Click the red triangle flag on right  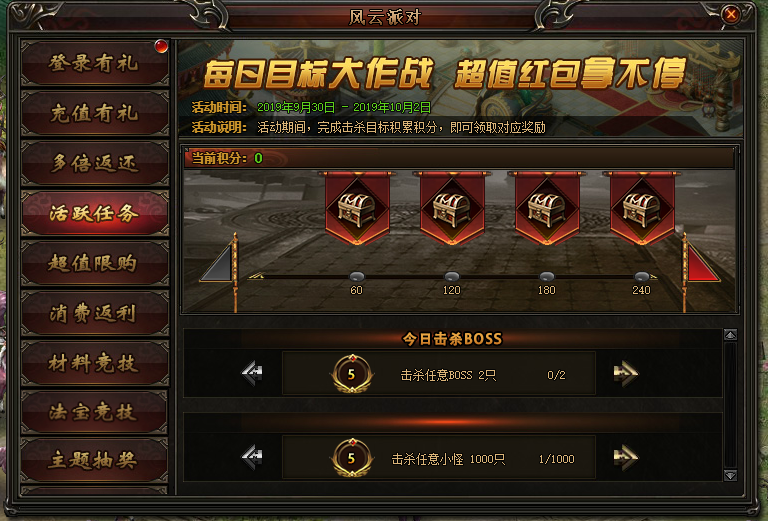pyautogui.click(x=702, y=263)
